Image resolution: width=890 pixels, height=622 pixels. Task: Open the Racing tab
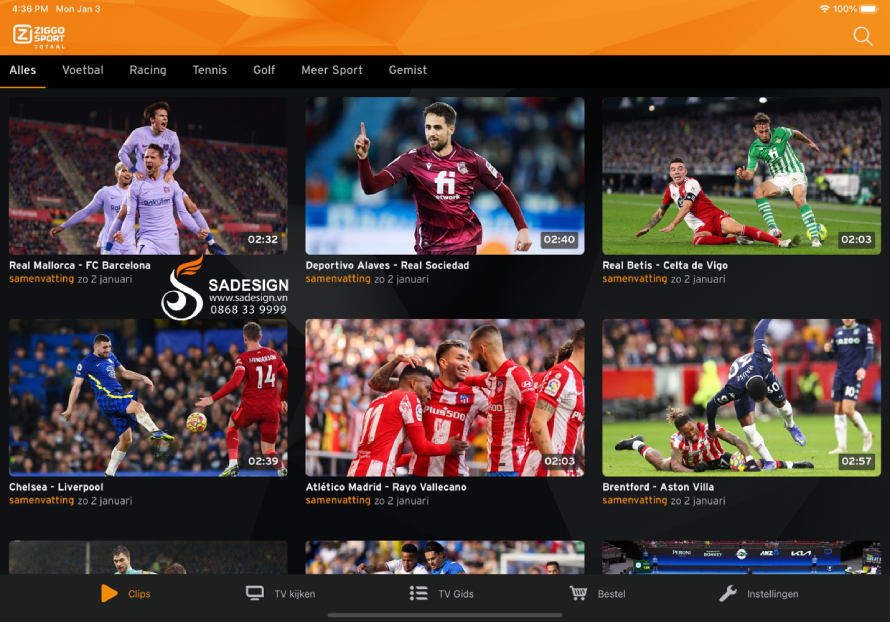[148, 70]
